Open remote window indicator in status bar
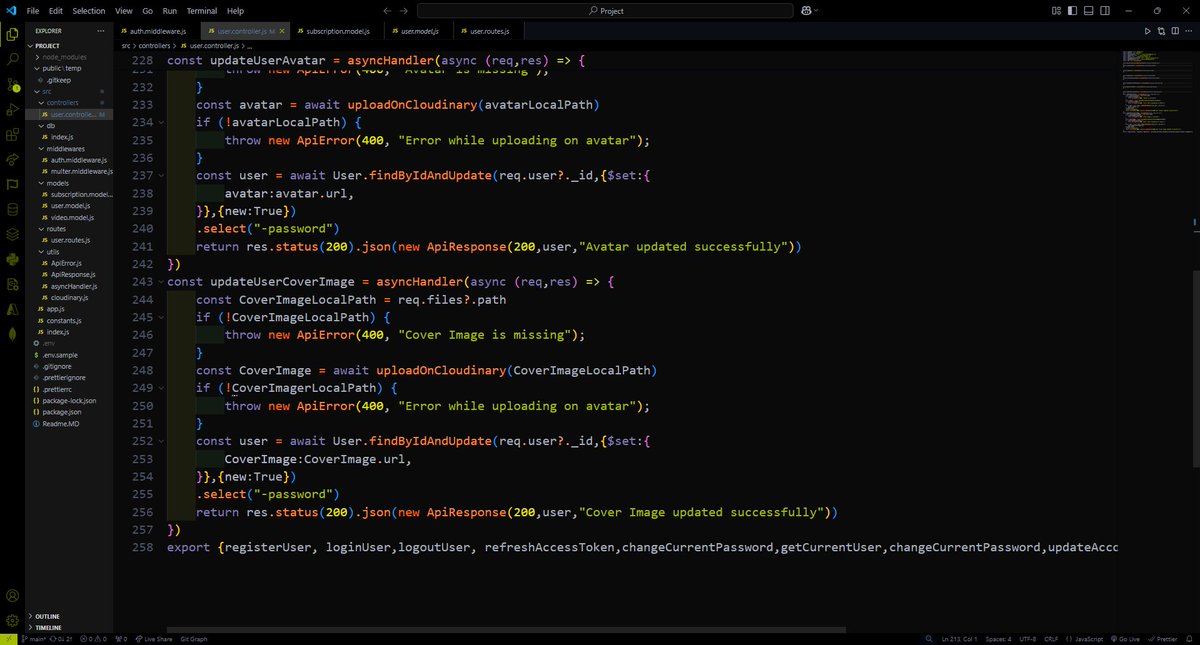This screenshot has height=645, width=1200. (9, 638)
